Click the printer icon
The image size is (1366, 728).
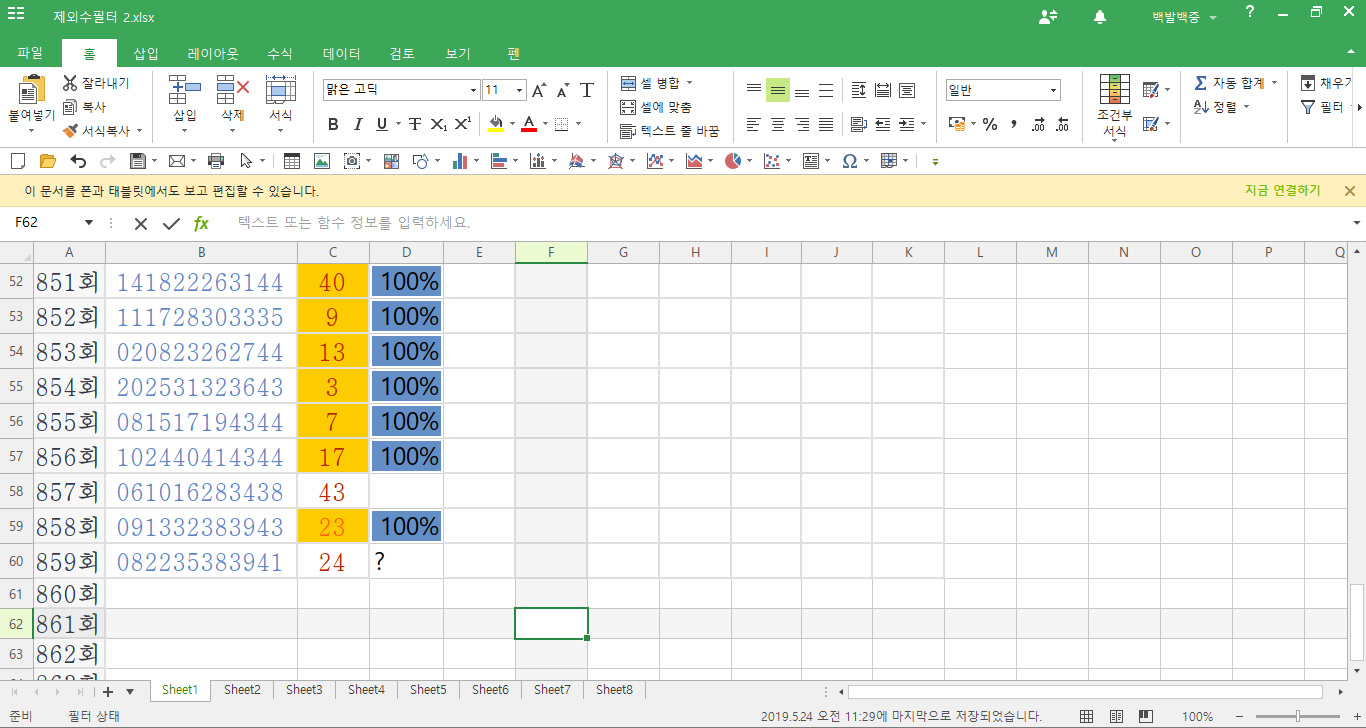(215, 161)
